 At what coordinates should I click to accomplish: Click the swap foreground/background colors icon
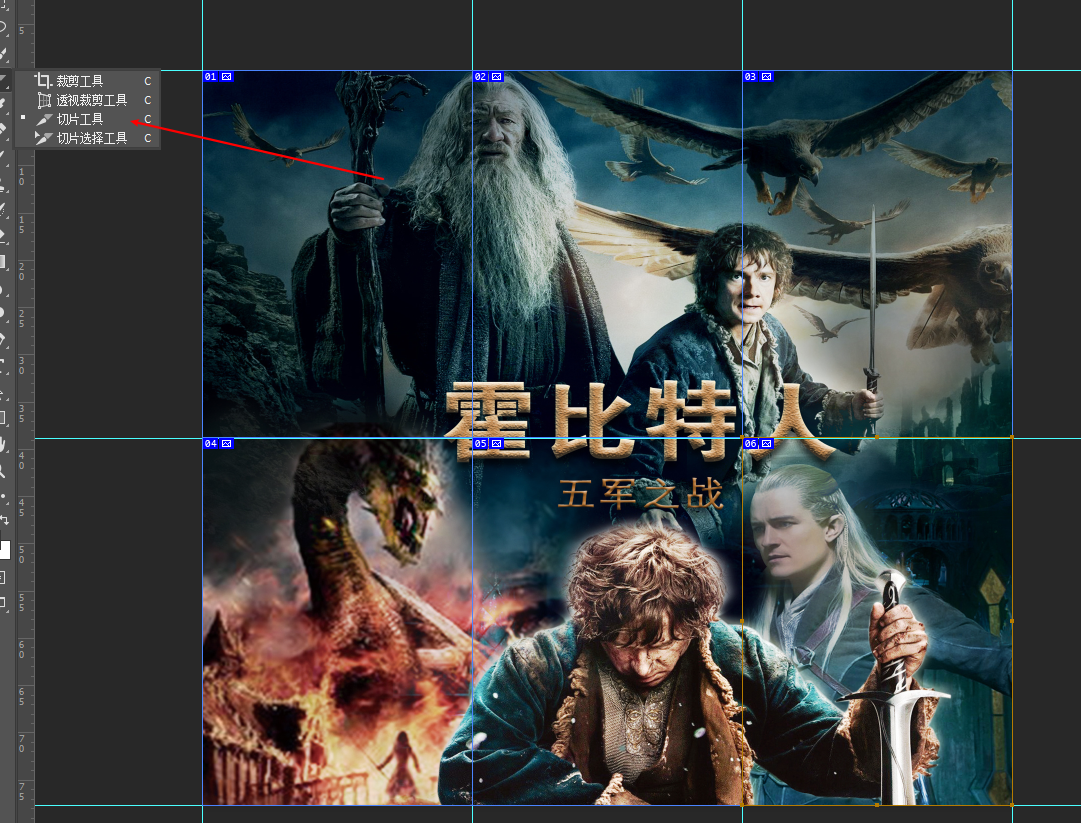(4, 519)
